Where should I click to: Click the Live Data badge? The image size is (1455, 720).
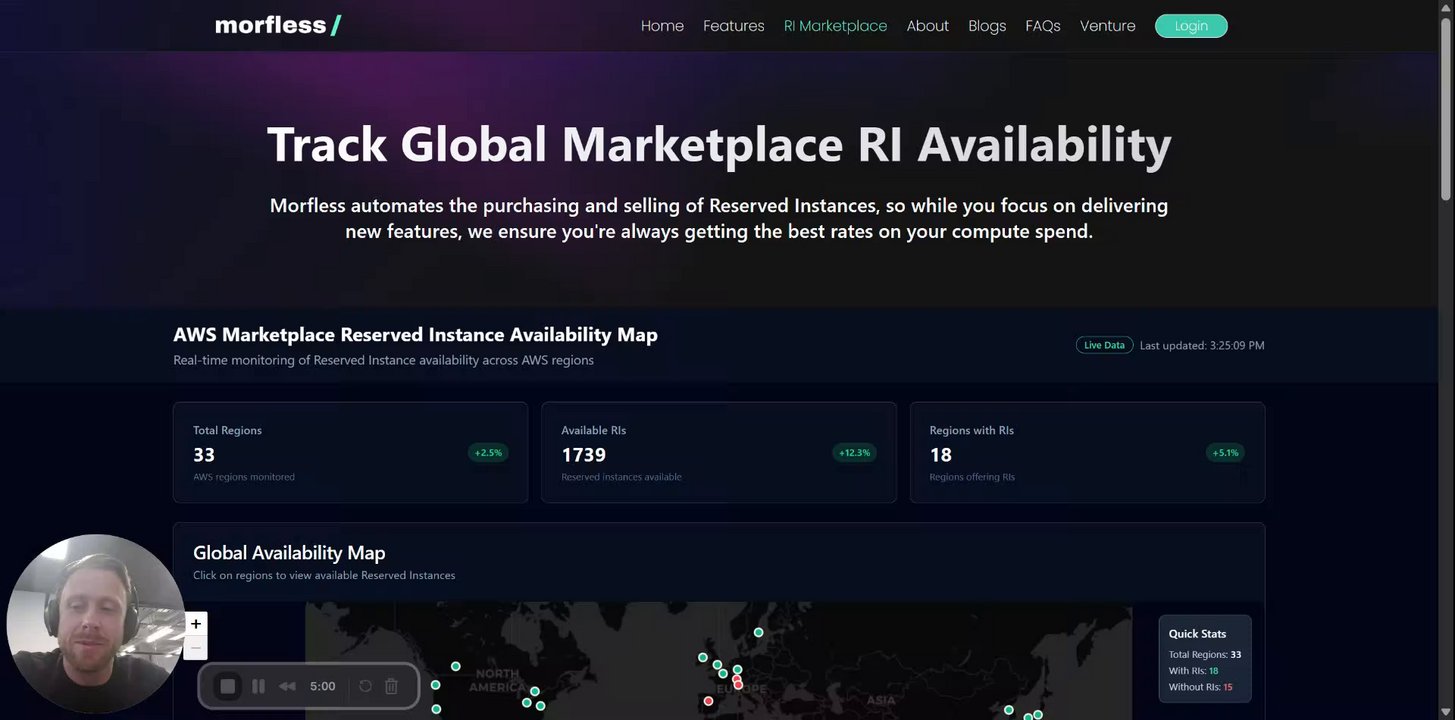click(x=1105, y=345)
